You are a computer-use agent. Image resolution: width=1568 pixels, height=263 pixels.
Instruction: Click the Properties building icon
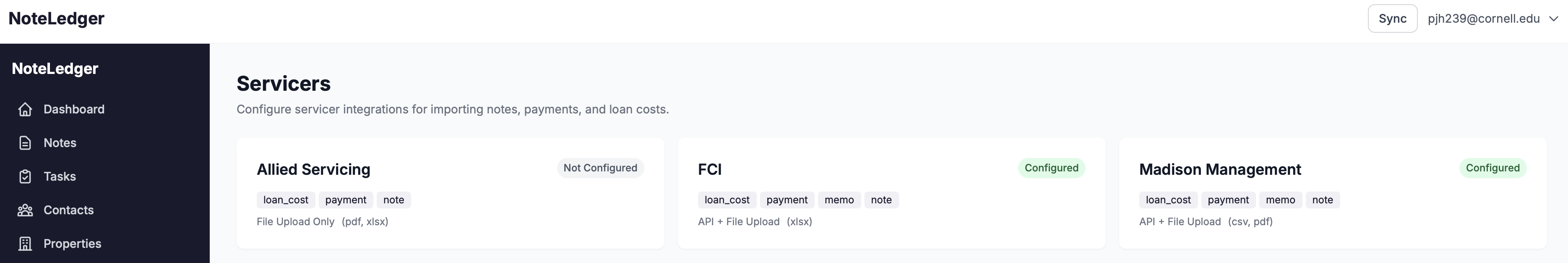click(25, 243)
